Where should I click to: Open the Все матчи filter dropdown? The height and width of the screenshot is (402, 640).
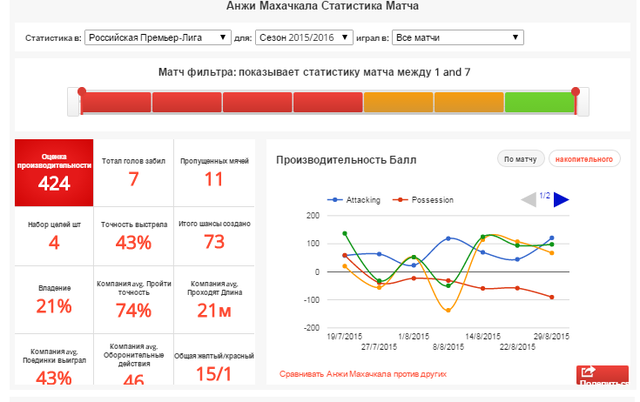click(458, 38)
